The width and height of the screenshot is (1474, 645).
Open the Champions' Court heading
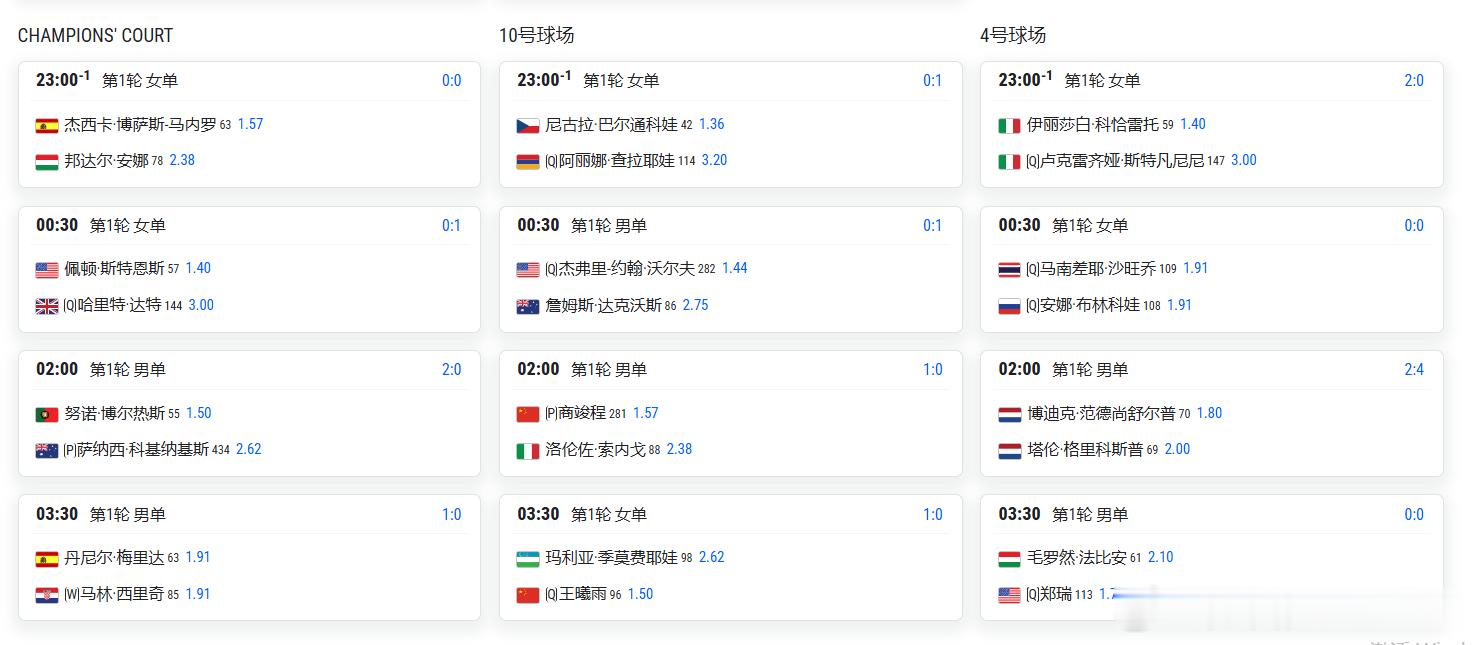tap(96, 35)
